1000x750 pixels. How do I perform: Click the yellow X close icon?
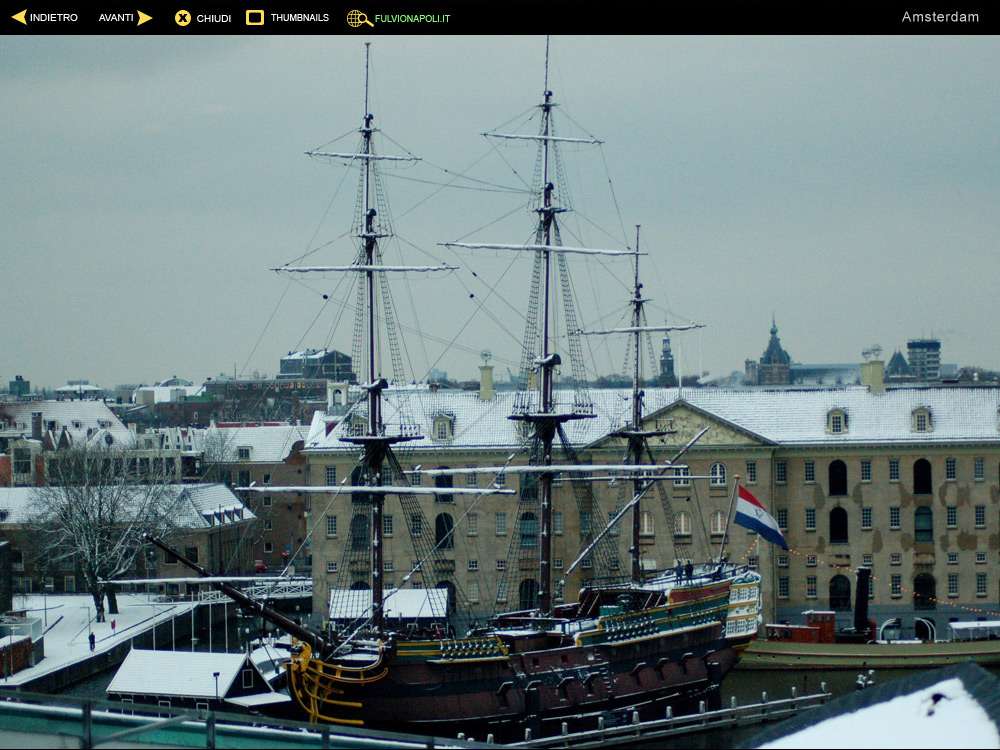(183, 18)
